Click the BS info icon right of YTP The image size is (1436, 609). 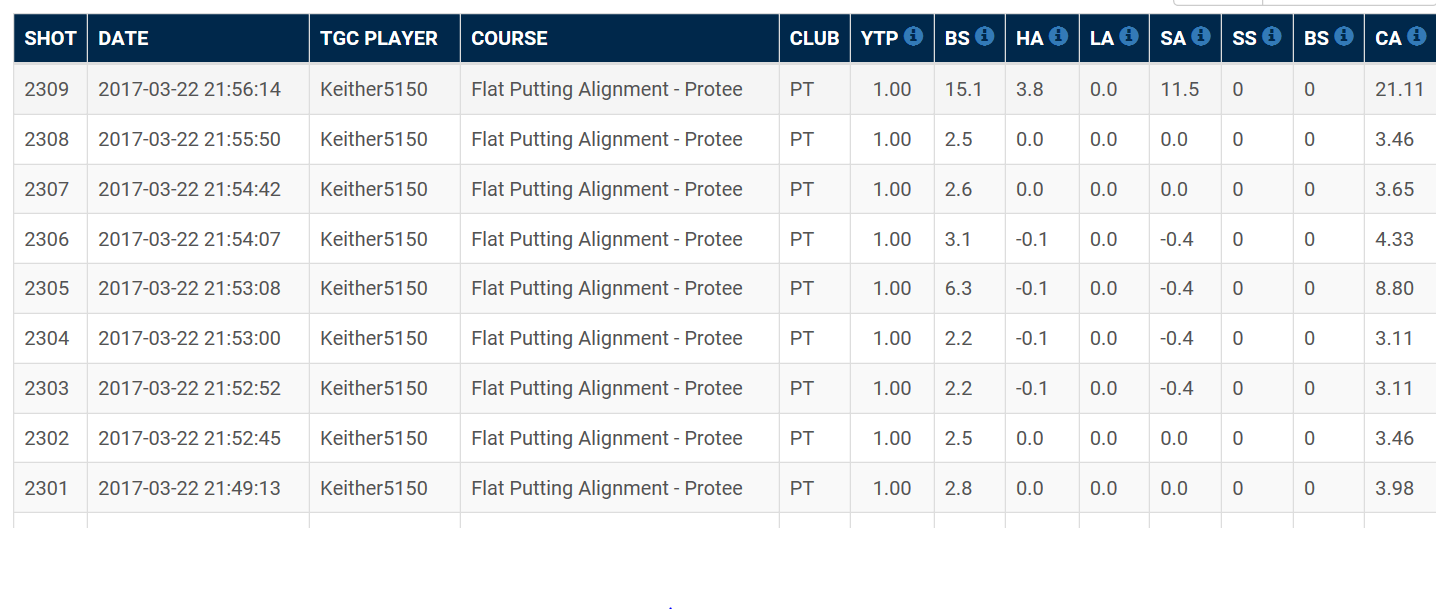click(985, 36)
